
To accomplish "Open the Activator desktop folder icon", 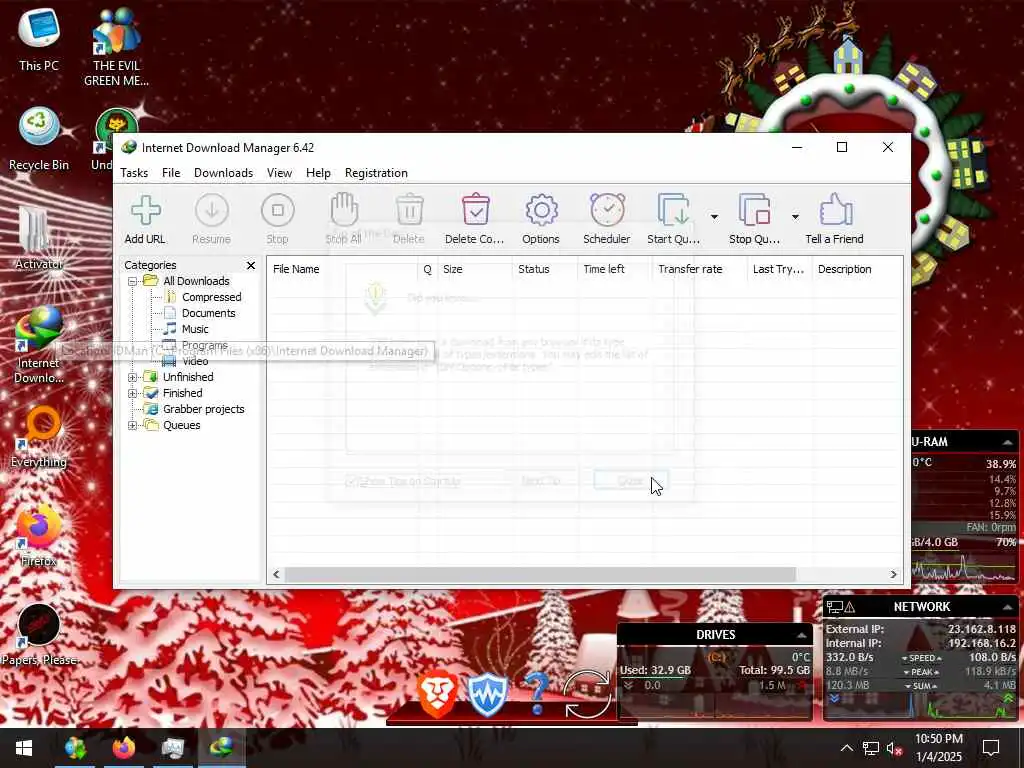I will (39, 238).
